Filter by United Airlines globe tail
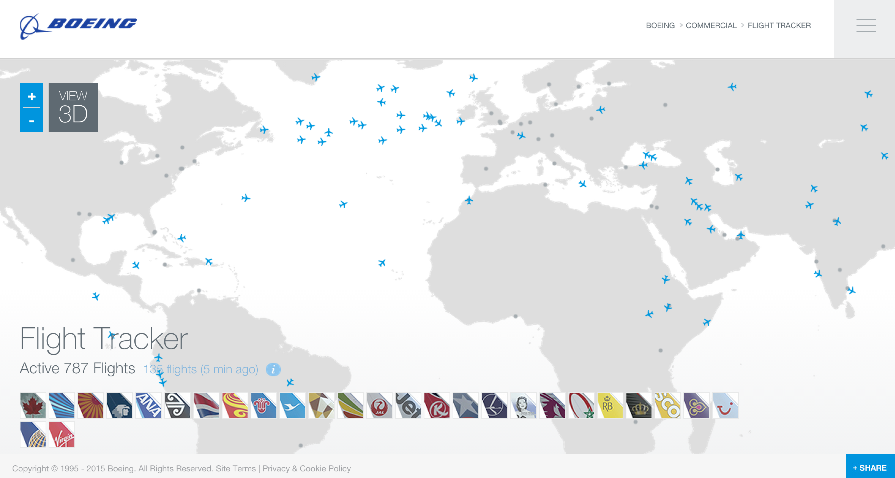This screenshot has width=895, height=478. pos(33,434)
